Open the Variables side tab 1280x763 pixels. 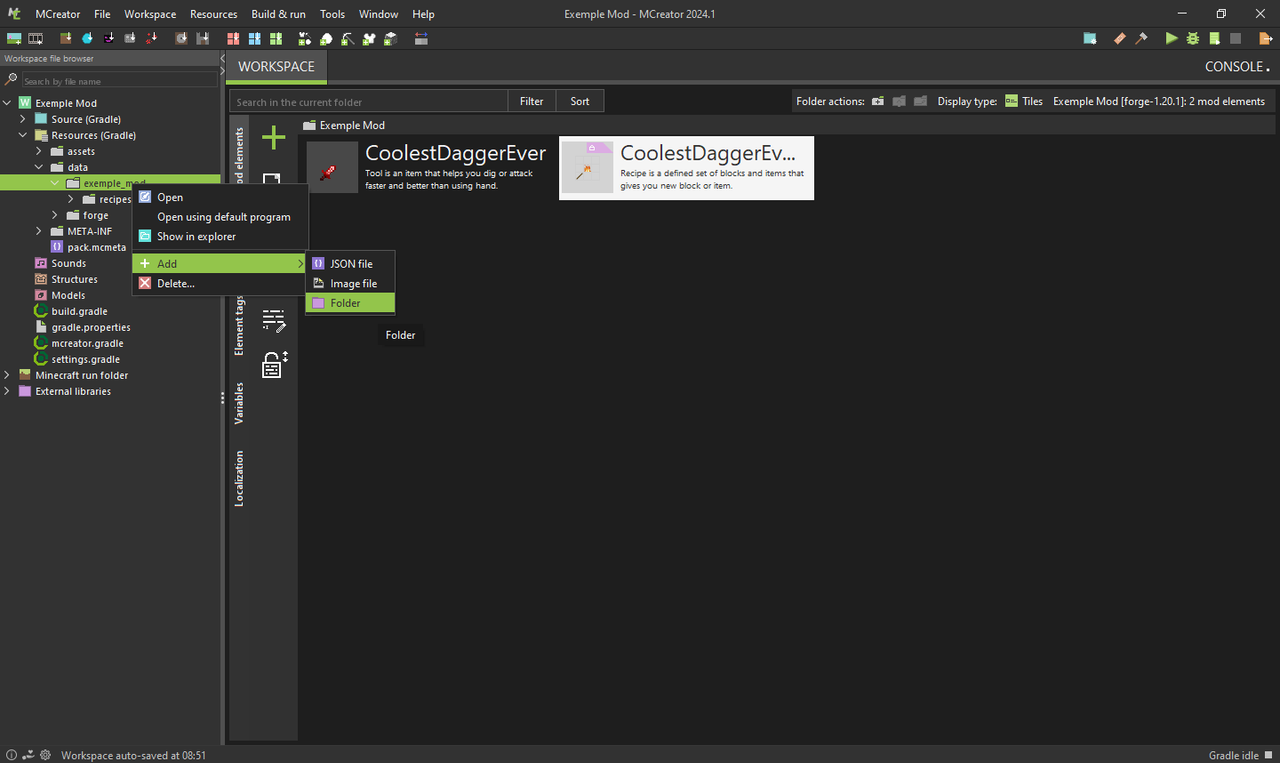click(239, 403)
